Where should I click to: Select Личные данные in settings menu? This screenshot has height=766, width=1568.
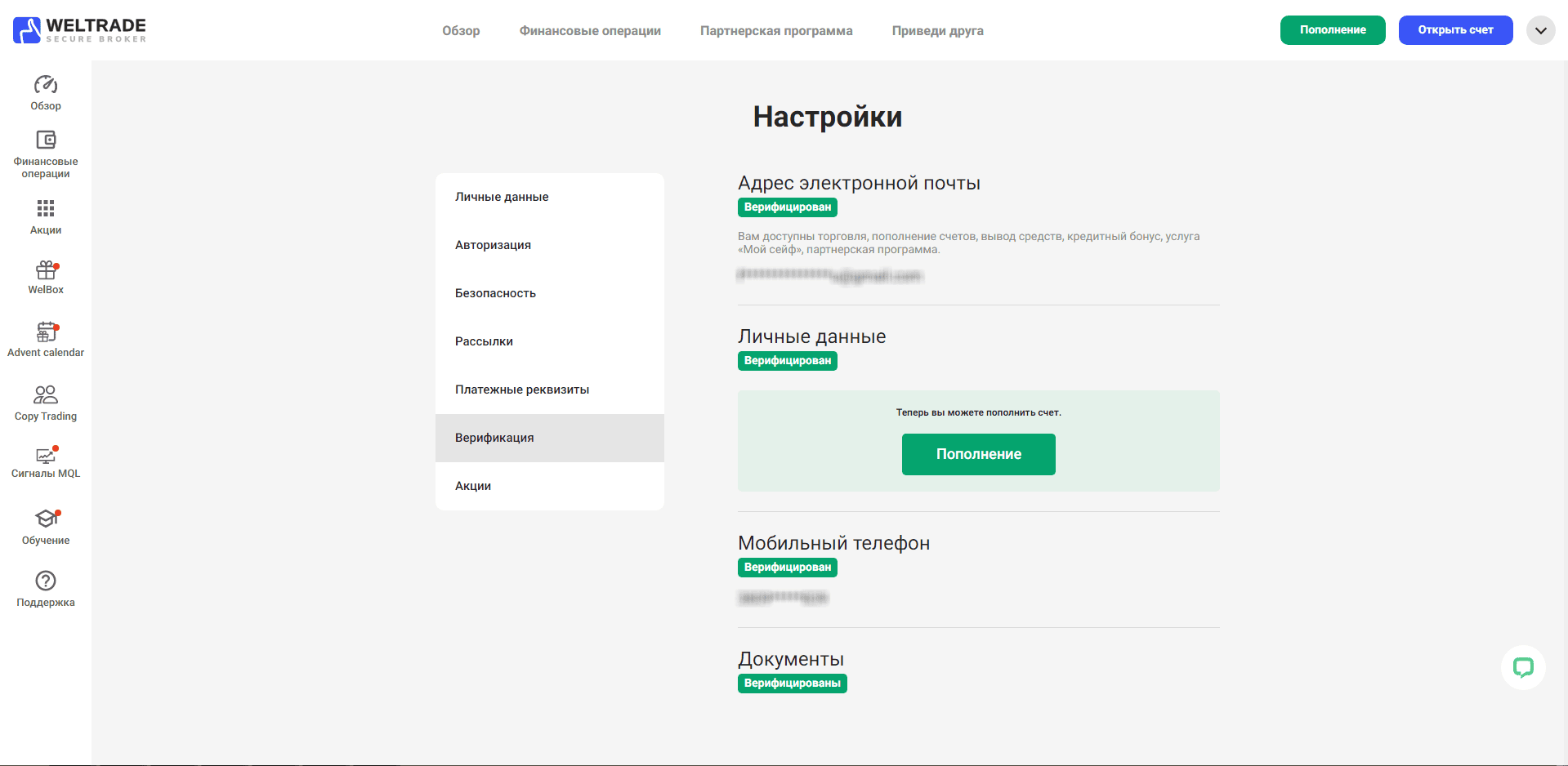tap(550, 197)
